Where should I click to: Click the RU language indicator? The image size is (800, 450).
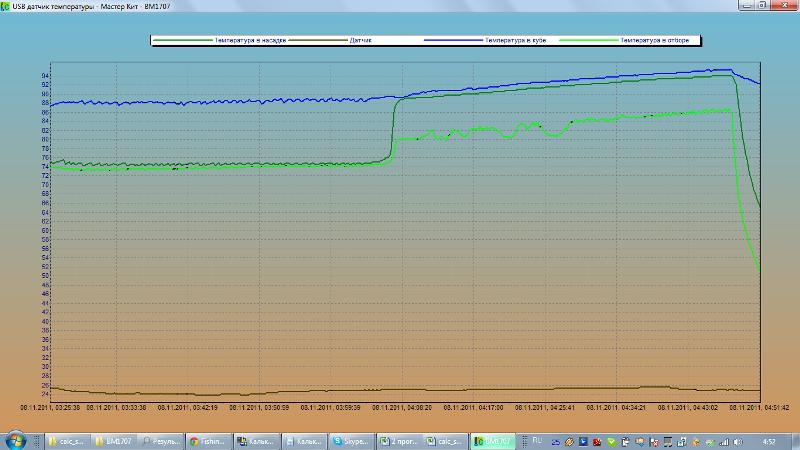point(536,440)
